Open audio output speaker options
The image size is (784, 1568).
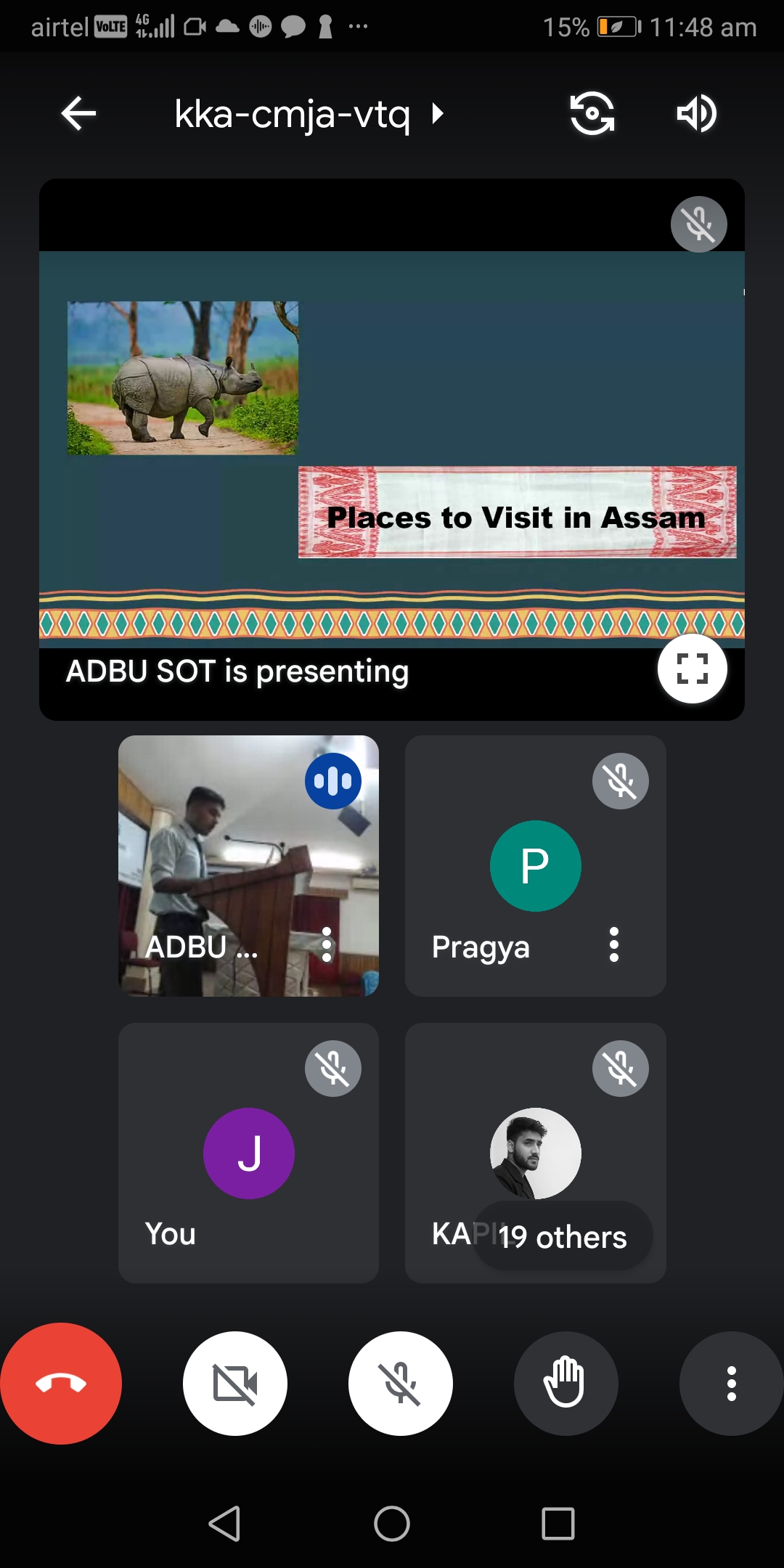(x=696, y=114)
